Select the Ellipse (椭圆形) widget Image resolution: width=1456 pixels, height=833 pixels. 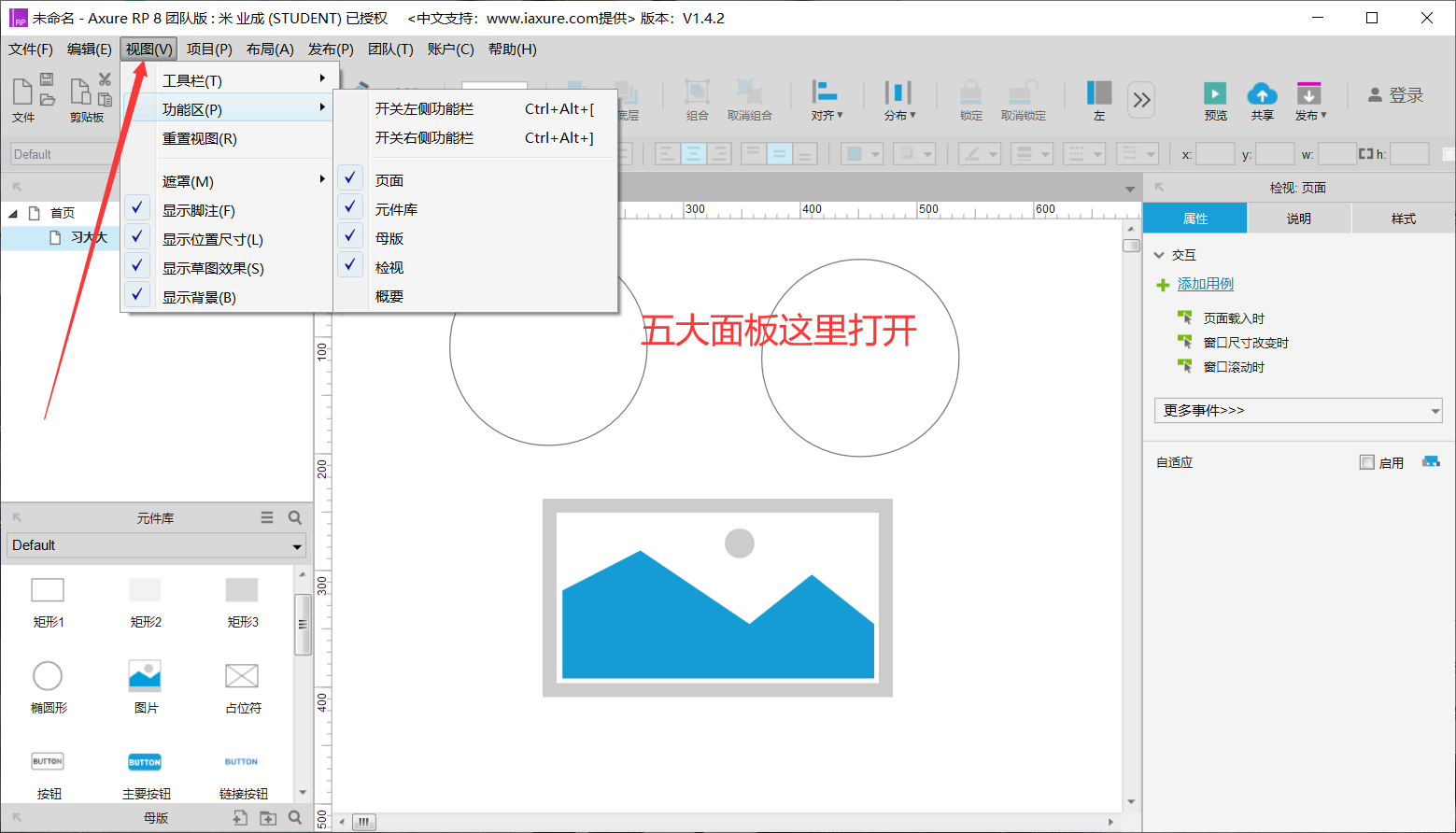tap(48, 676)
